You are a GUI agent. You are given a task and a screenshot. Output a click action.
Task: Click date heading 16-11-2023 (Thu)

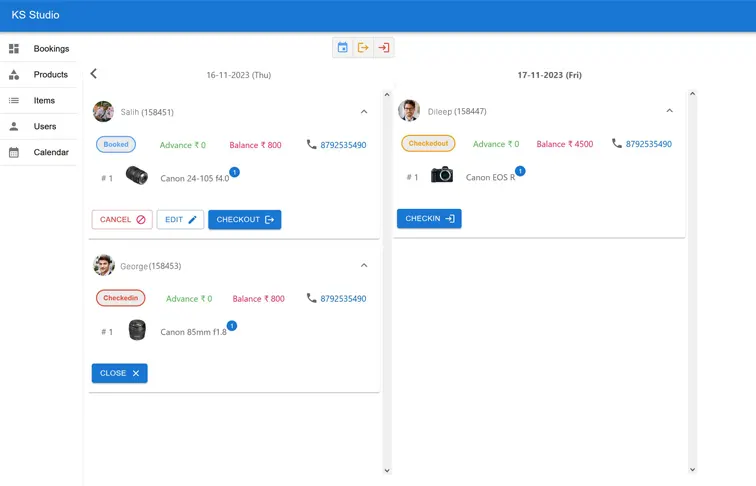tap(239, 75)
